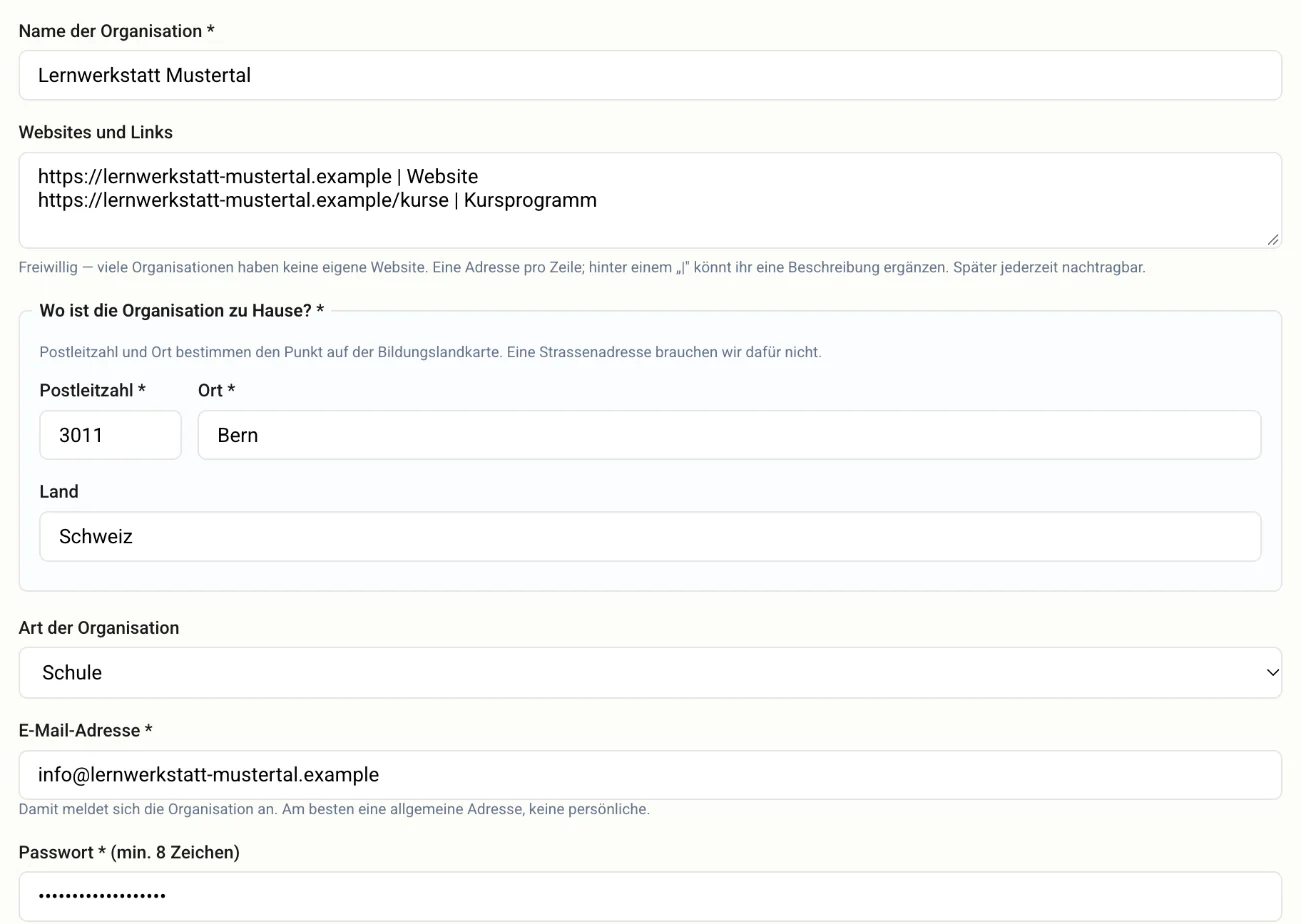The width and height of the screenshot is (1301, 924).
Task: Click the 'Passwort * (min. 8 Zeichen)' label
Action: click(129, 852)
